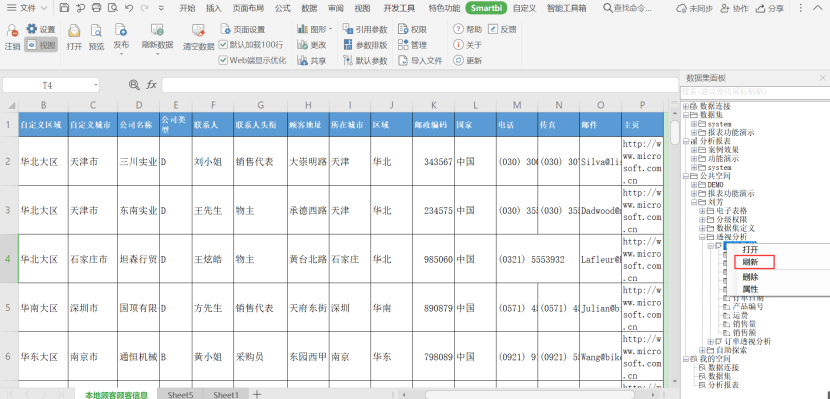Add a new sheet with plus button
This screenshot has width=830, height=399.
[x=257, y=394]
